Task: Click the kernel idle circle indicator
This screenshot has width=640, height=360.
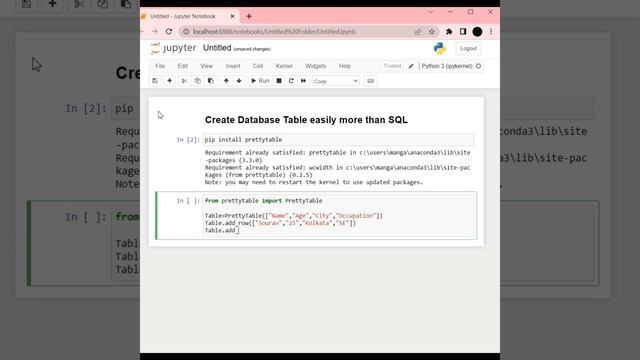Action: 478,66
